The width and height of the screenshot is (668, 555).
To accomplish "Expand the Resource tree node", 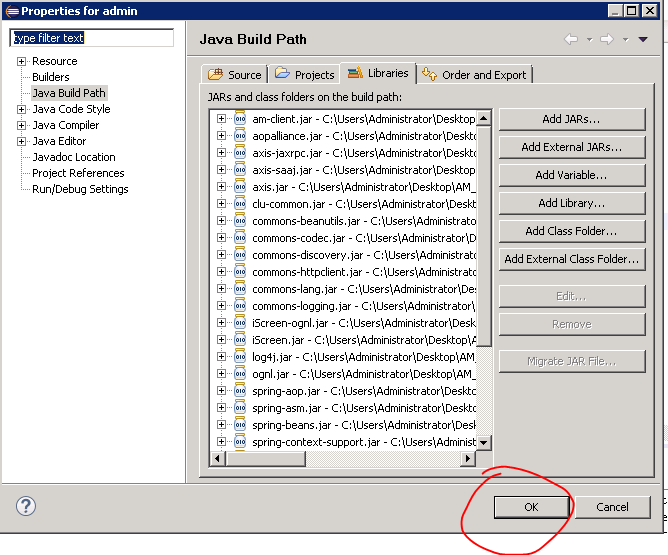I will pos(21,61).
